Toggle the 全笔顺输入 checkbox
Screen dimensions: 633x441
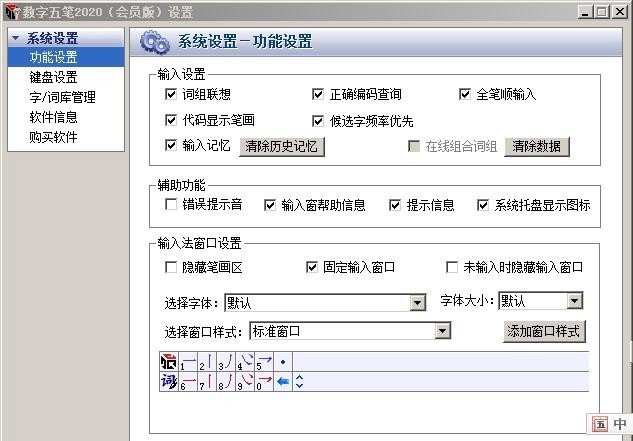tap(465, 94)
